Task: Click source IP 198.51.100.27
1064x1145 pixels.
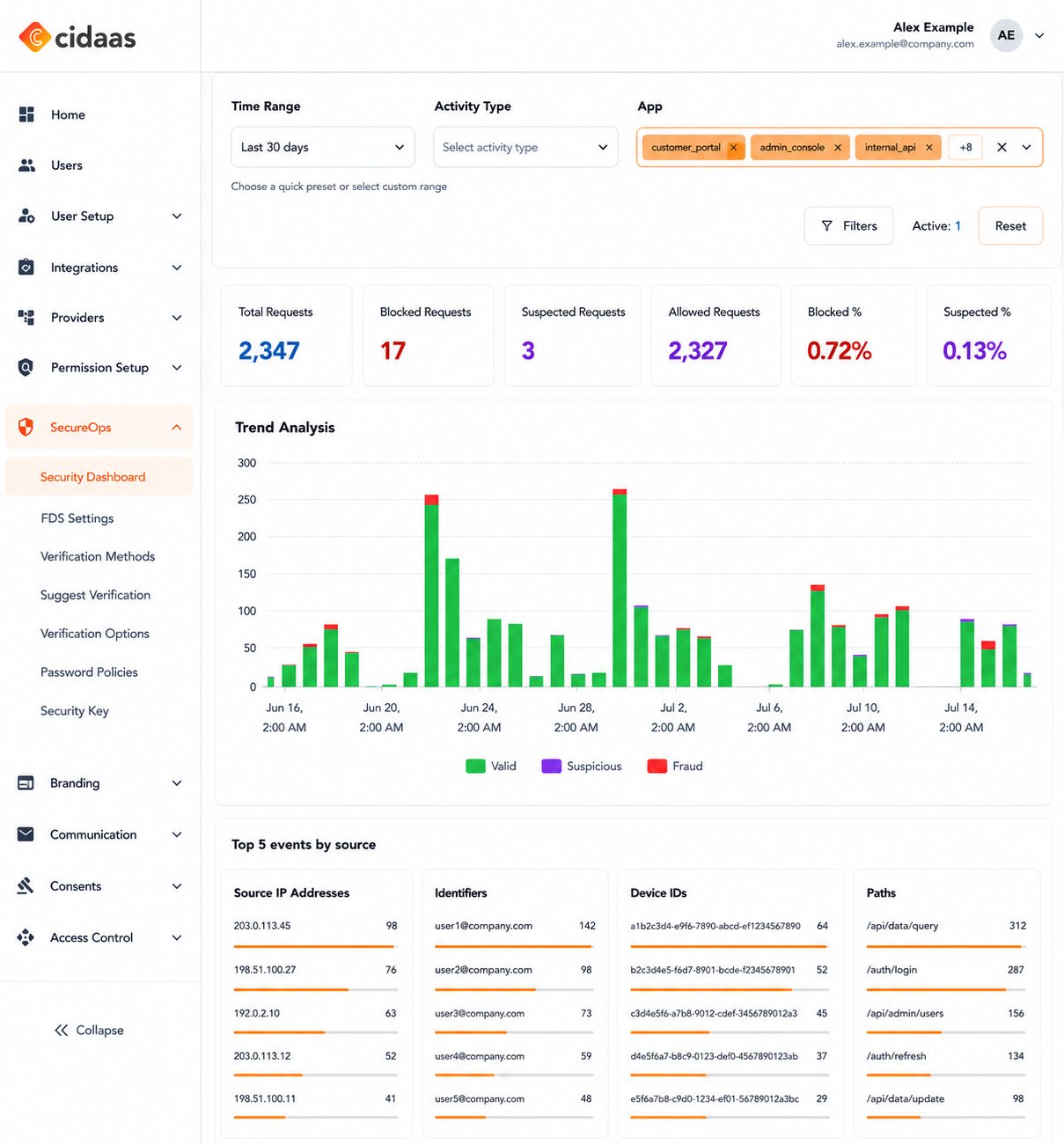Action: click(x=265, y=970)
